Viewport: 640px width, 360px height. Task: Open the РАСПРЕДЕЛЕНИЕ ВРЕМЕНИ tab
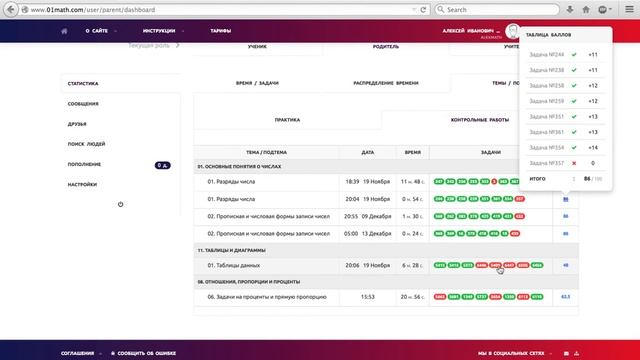pos(386,83)
